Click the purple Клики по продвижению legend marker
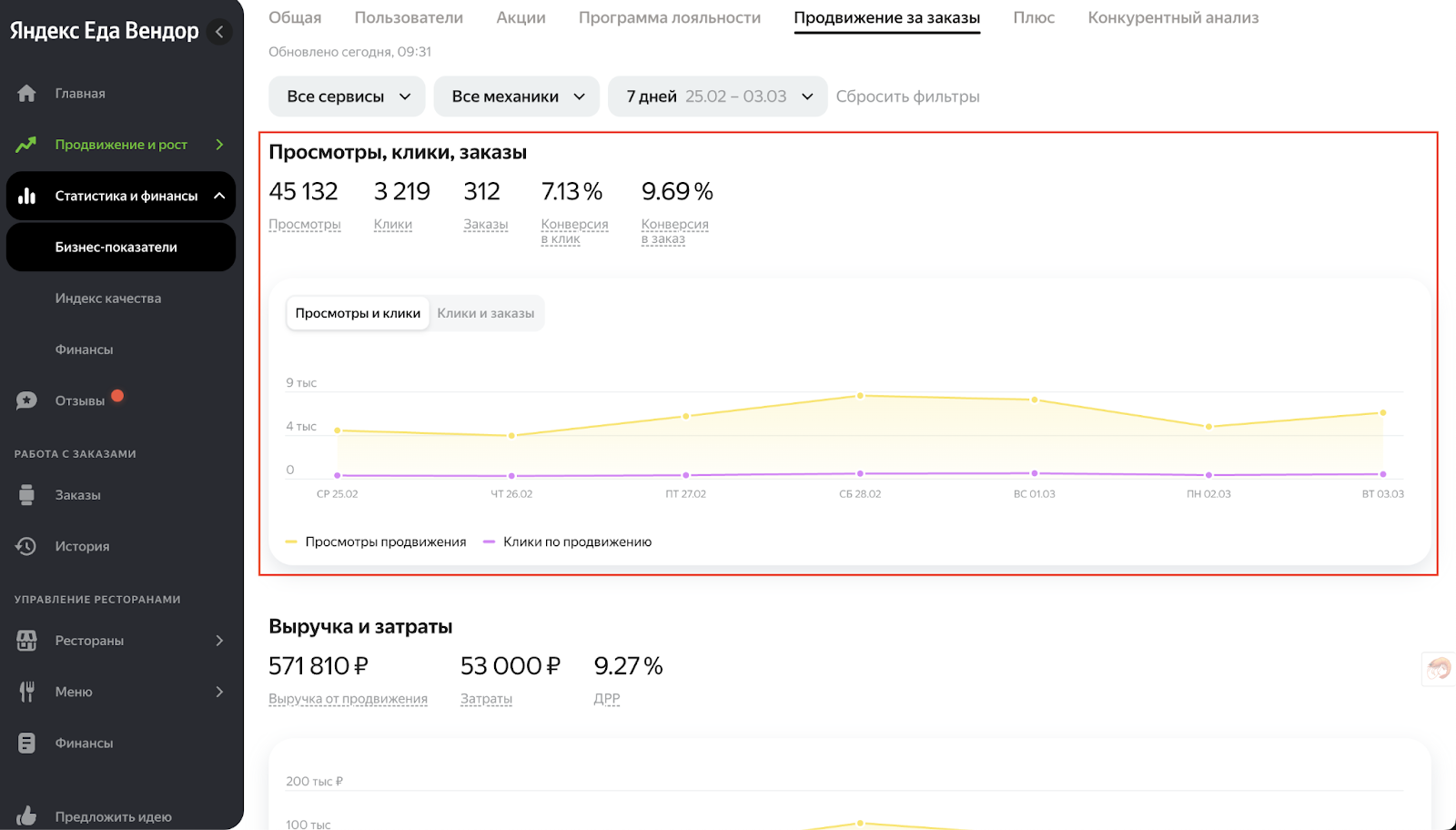 coord(490,542)
